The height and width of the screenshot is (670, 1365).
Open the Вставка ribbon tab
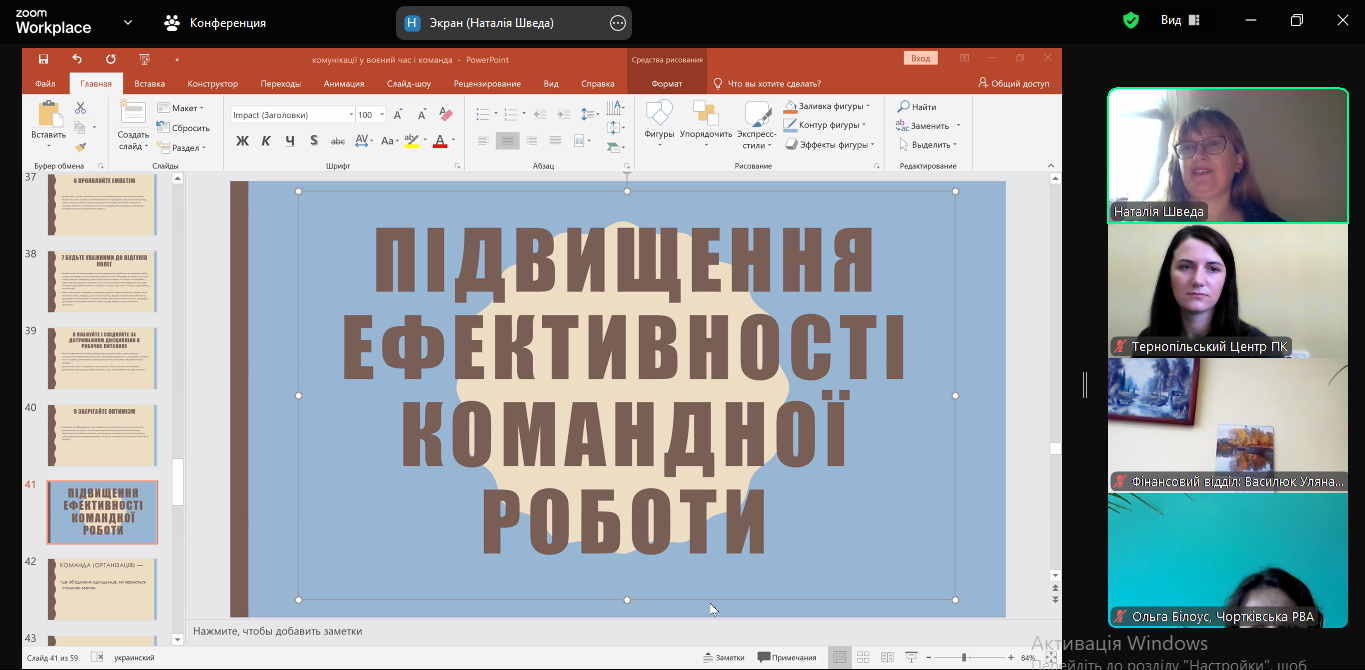149,84
